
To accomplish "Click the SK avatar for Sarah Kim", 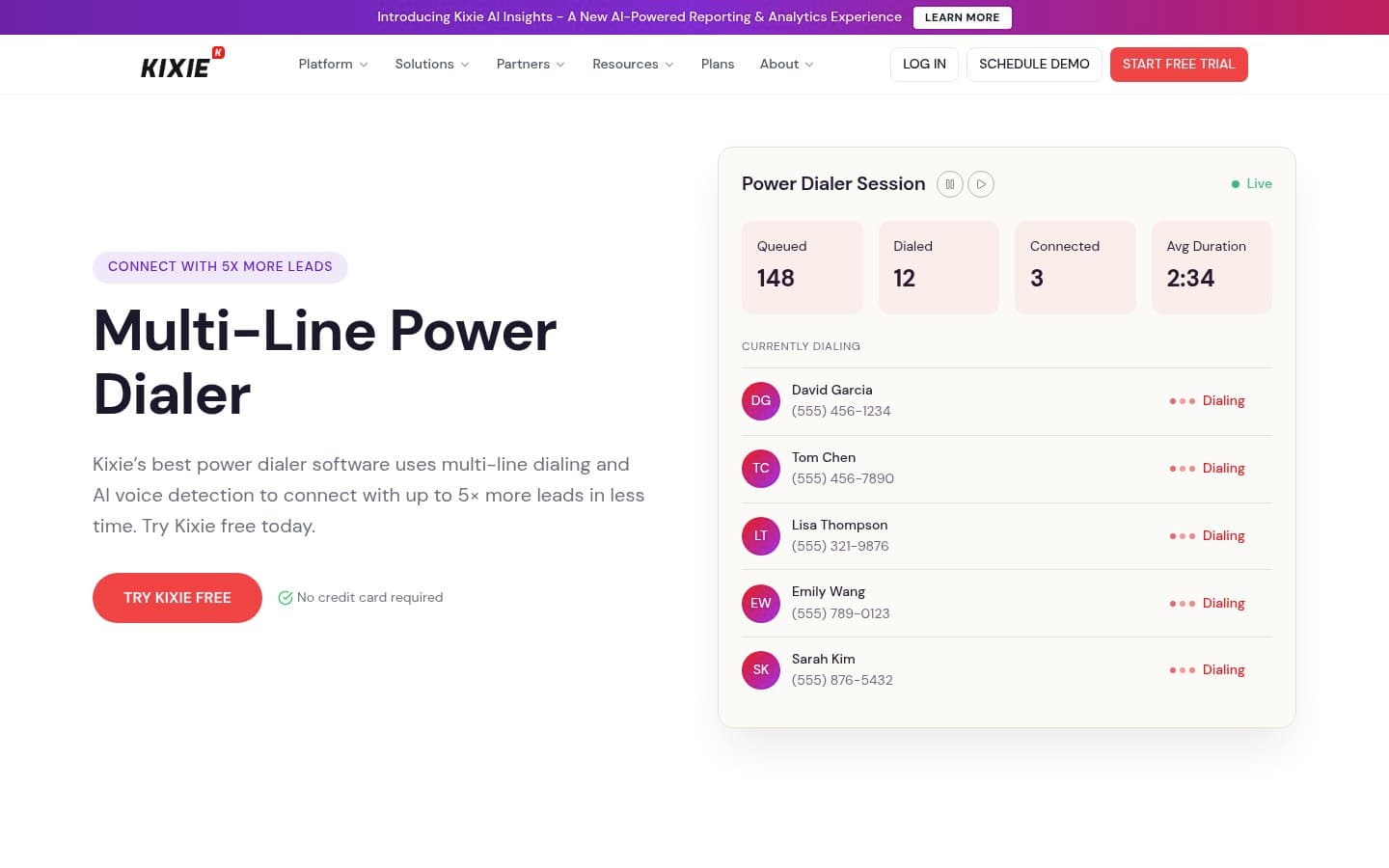I will [761, 670].
